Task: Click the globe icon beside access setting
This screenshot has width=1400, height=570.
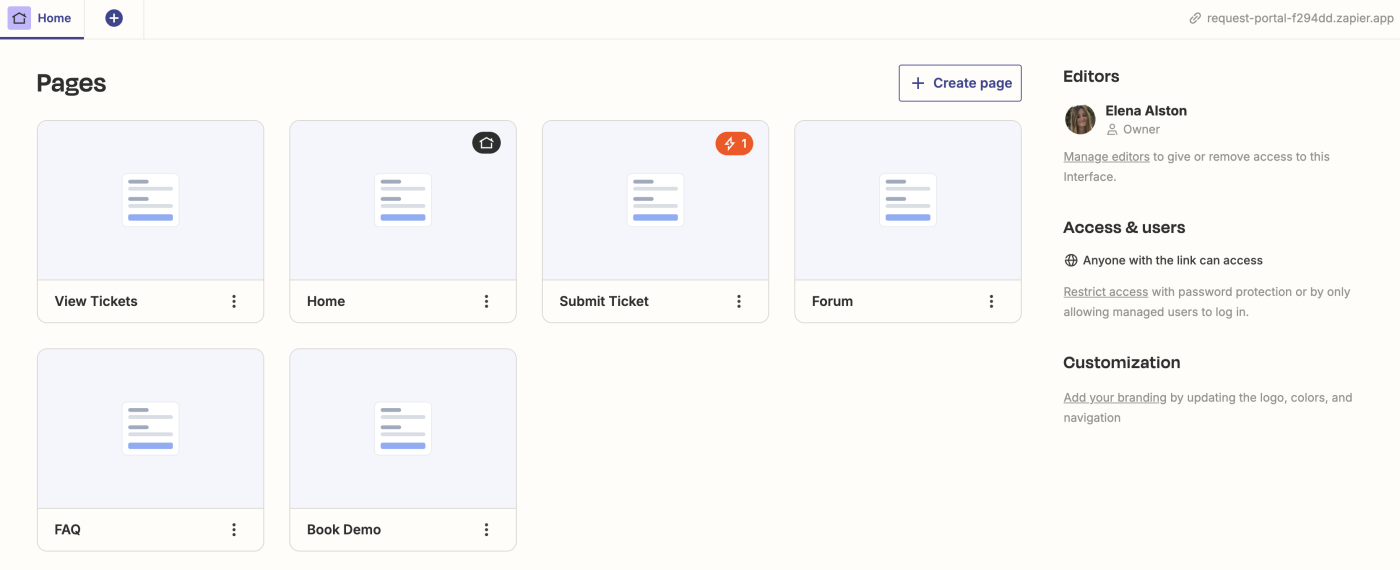Action: (1071, 260)
